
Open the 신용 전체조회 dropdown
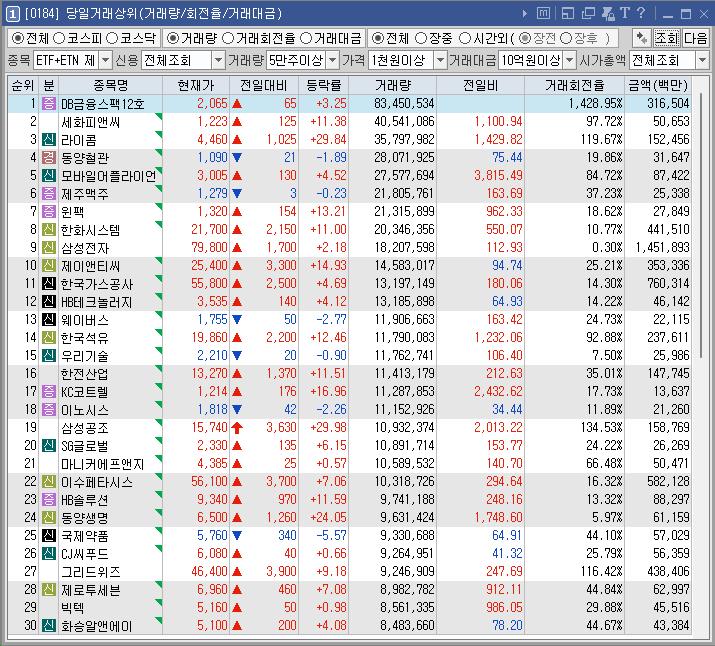coord(218,60)
